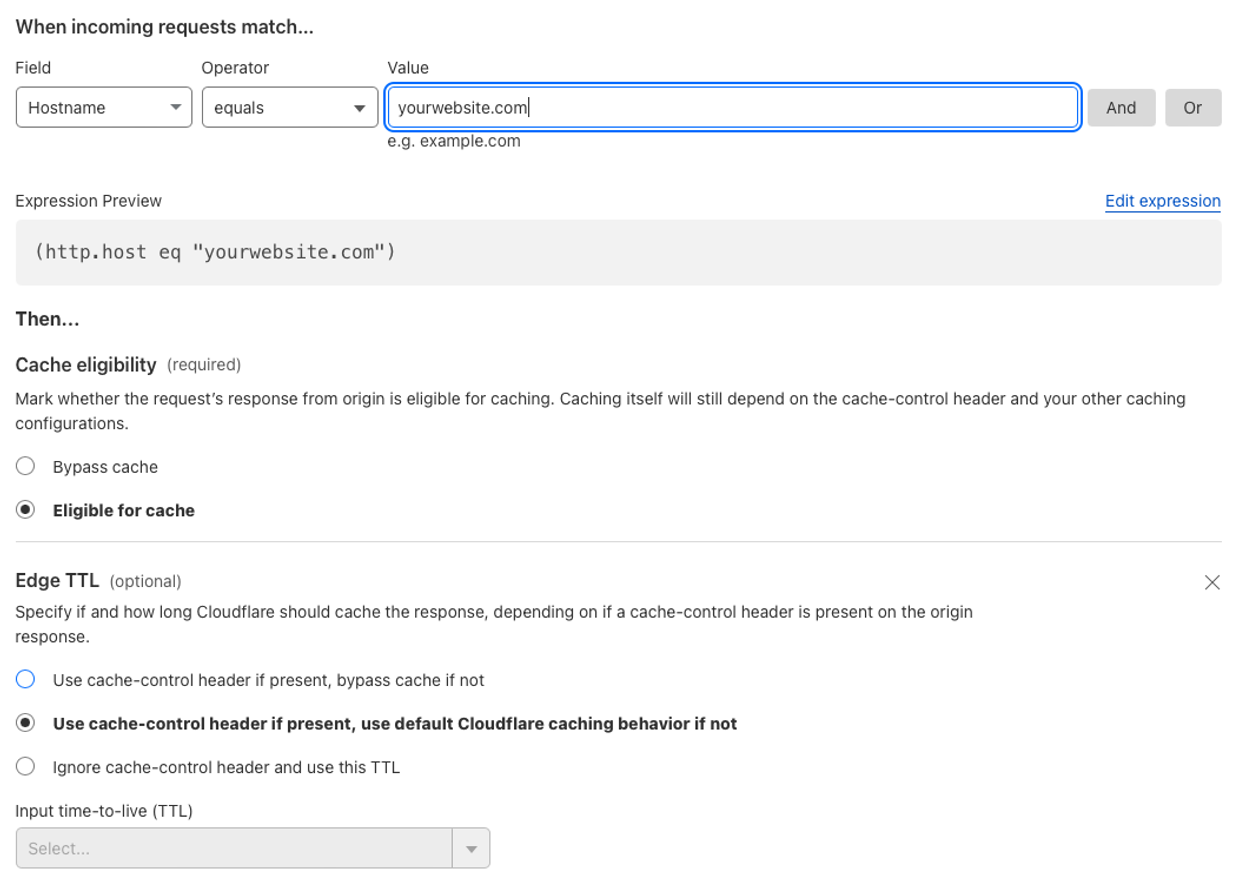
Task: Click the e.g. example.com hint text
Action: pyautogui.click(x=455, y=141)
